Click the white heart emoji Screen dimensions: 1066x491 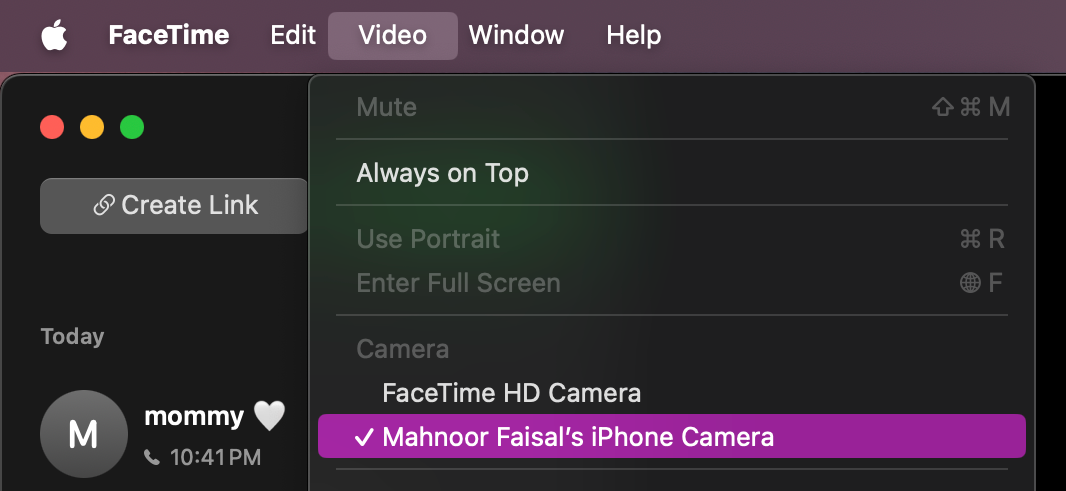270,416
